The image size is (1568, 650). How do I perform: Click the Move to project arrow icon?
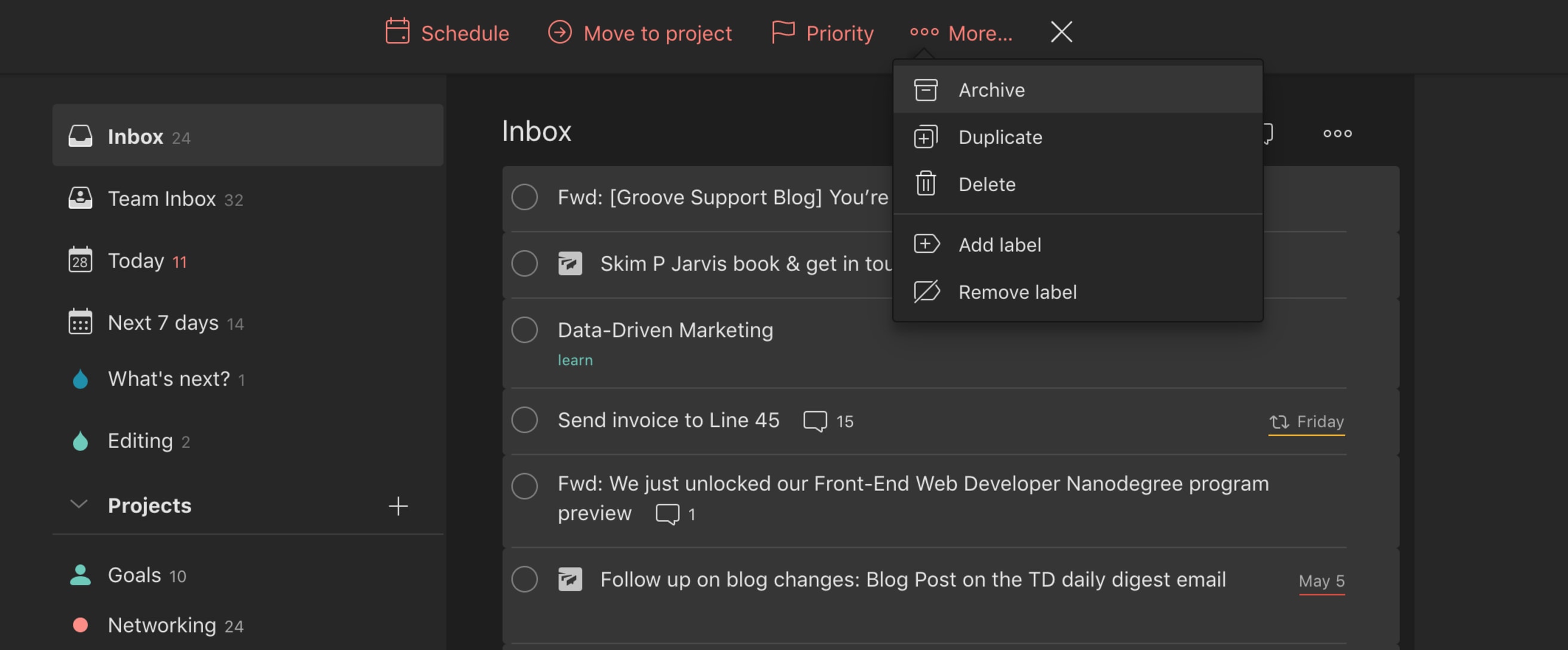(x=559, y=32)
